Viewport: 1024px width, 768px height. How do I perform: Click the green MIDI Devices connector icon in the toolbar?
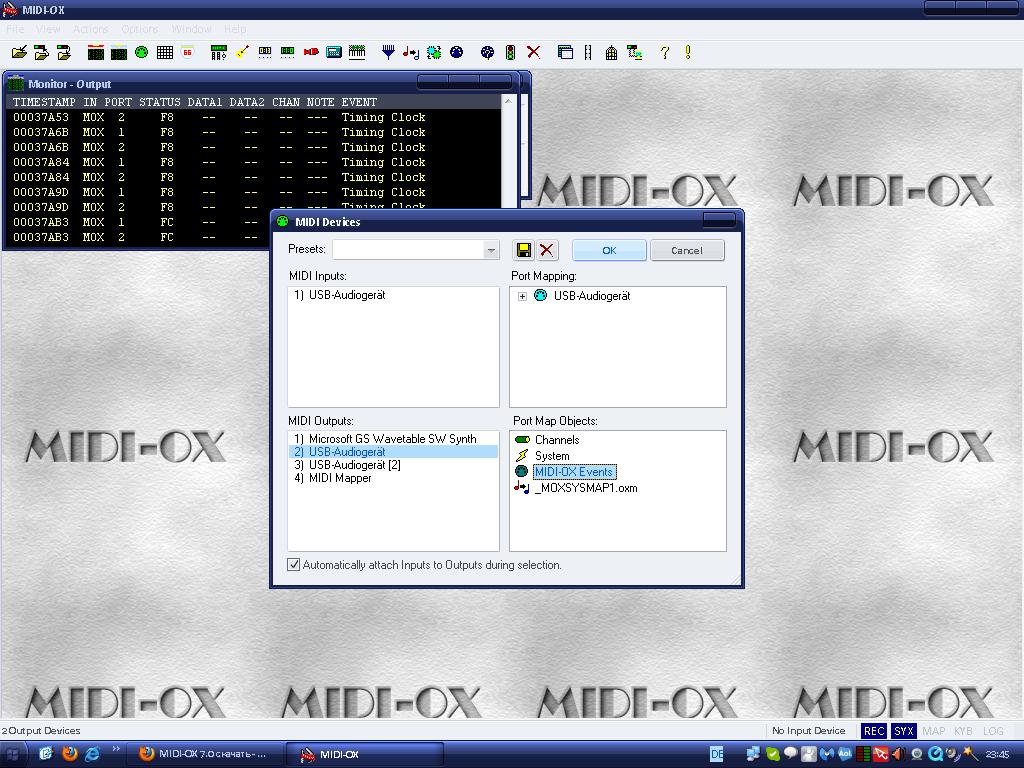point(141,52)
